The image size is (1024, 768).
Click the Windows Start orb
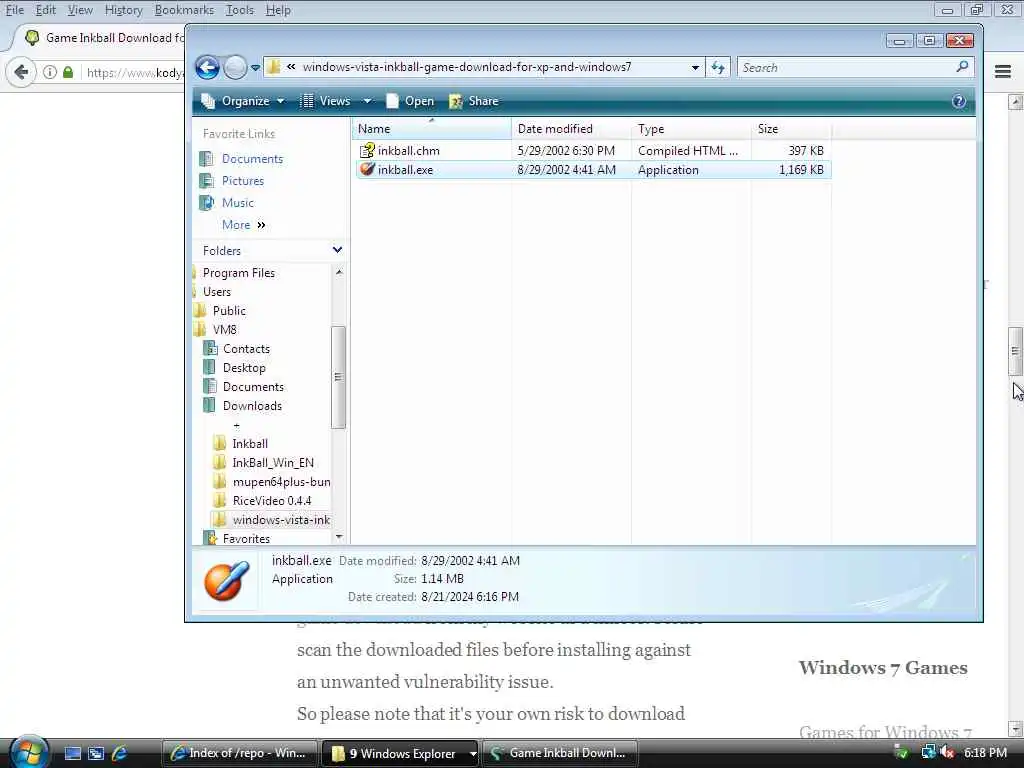click(28, 752)
